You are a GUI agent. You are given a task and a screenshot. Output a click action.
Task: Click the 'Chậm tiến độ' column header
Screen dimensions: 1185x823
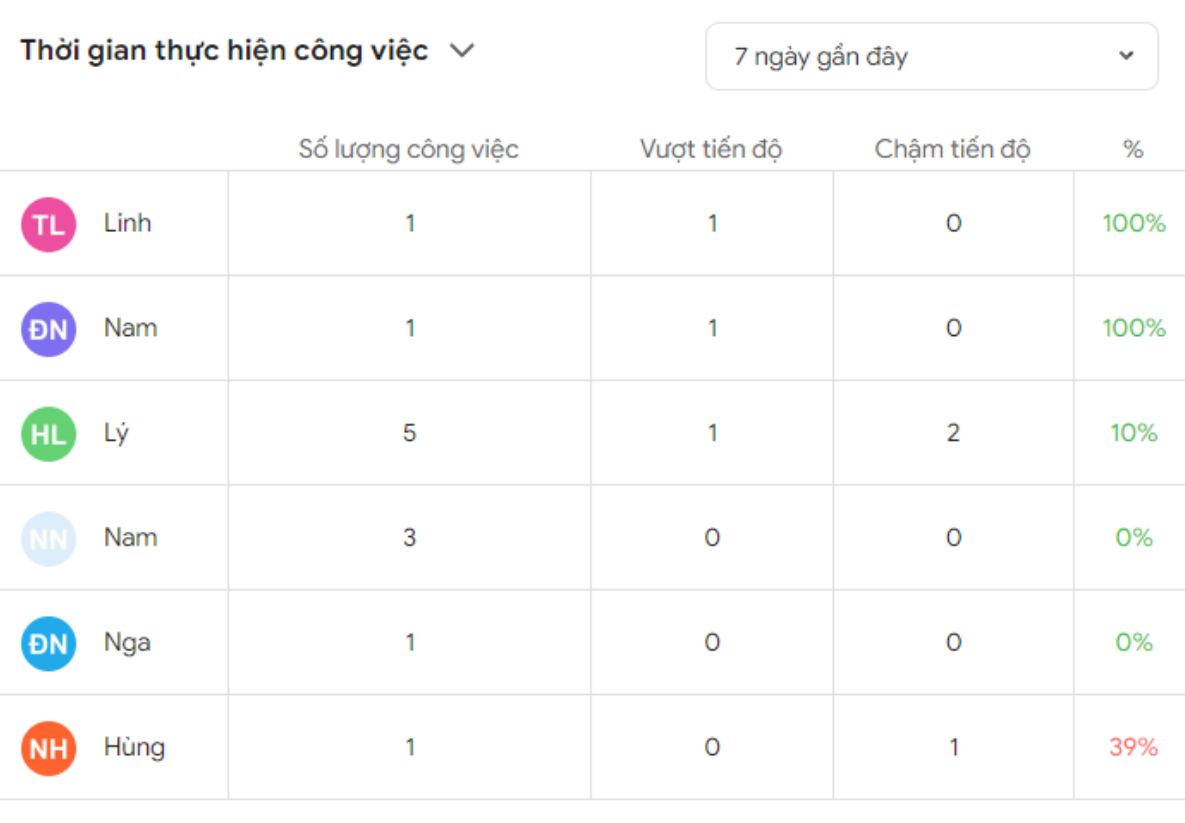952,149
